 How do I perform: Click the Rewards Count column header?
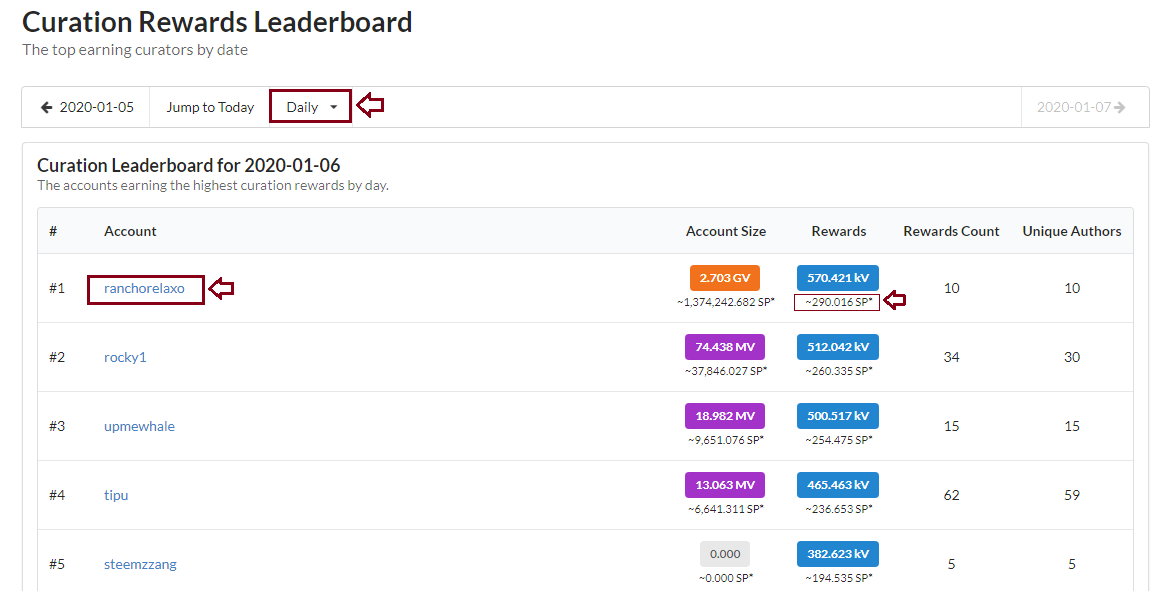[951, 231]
